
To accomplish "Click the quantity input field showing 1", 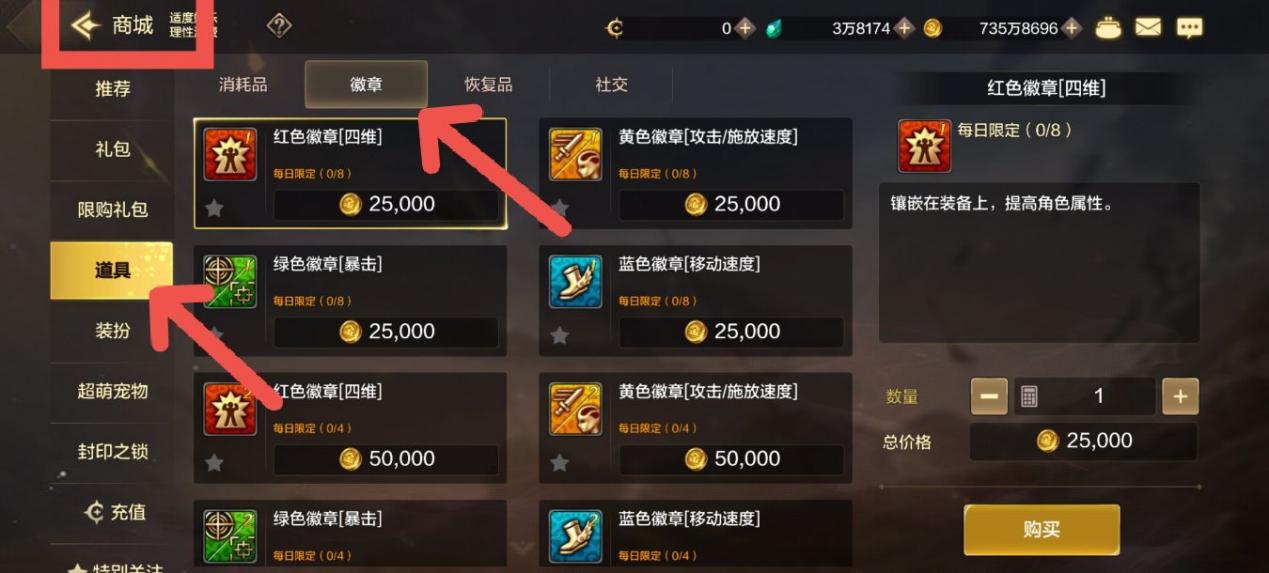I will (x=1085, y=397).
